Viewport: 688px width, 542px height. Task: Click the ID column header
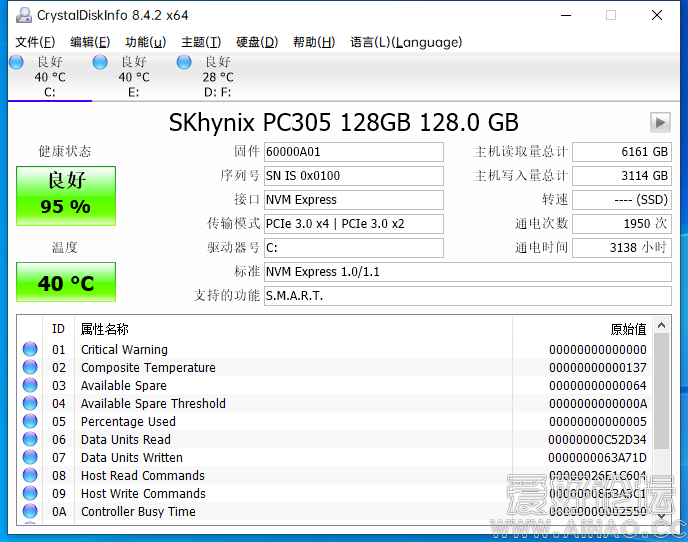pos(58,329)
